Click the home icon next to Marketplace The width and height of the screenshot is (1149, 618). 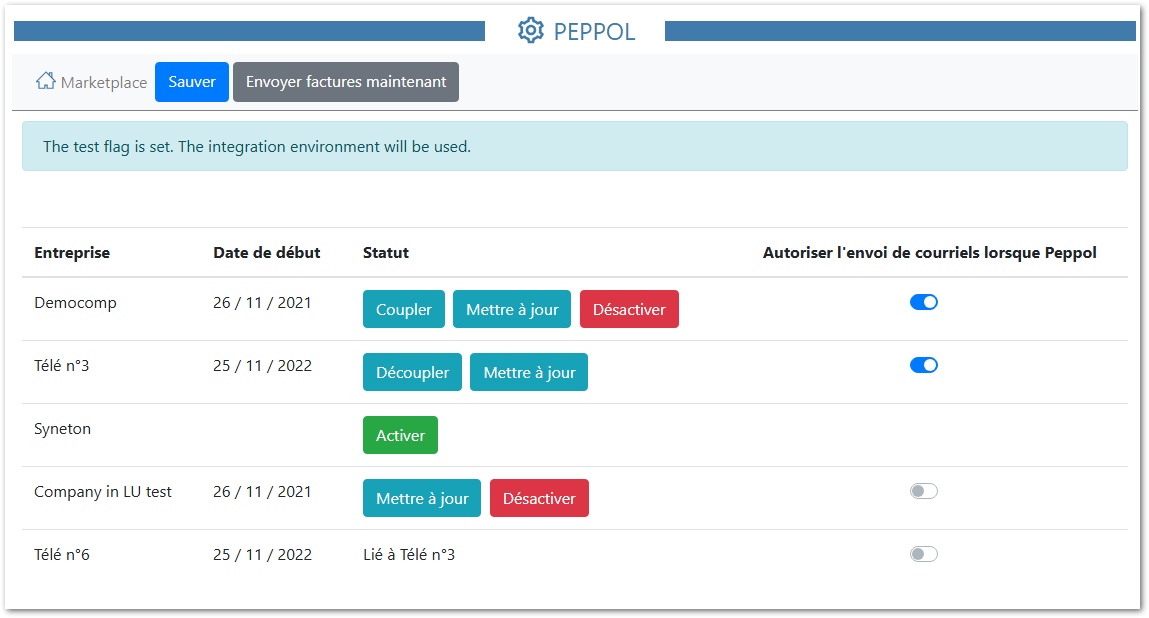click(x=44, y=80)
